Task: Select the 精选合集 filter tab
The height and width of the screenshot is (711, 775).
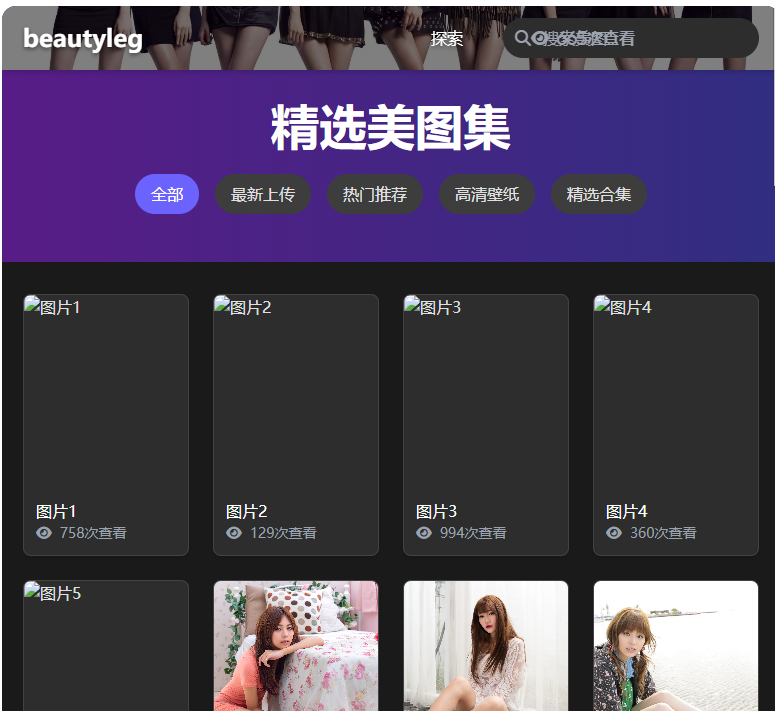Action: click(x=599, y=194)
